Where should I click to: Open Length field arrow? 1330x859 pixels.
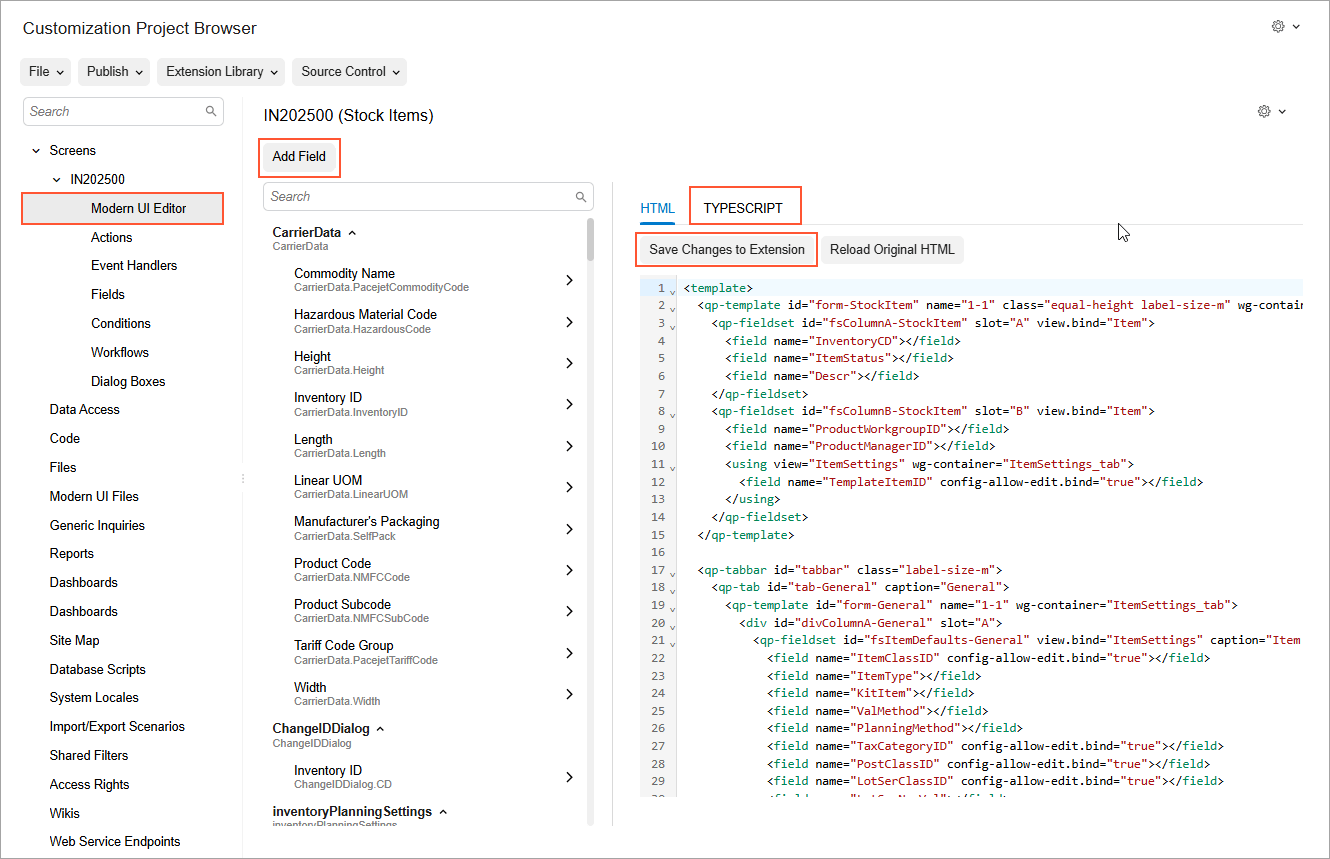(569, 446)
